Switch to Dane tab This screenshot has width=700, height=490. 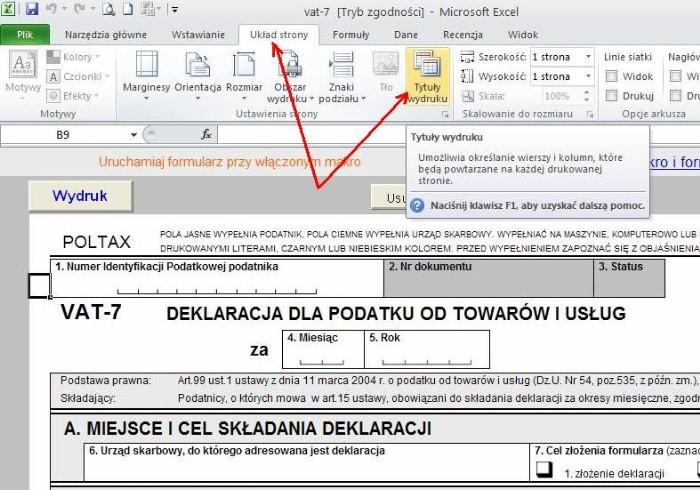[x=406, y=35]
